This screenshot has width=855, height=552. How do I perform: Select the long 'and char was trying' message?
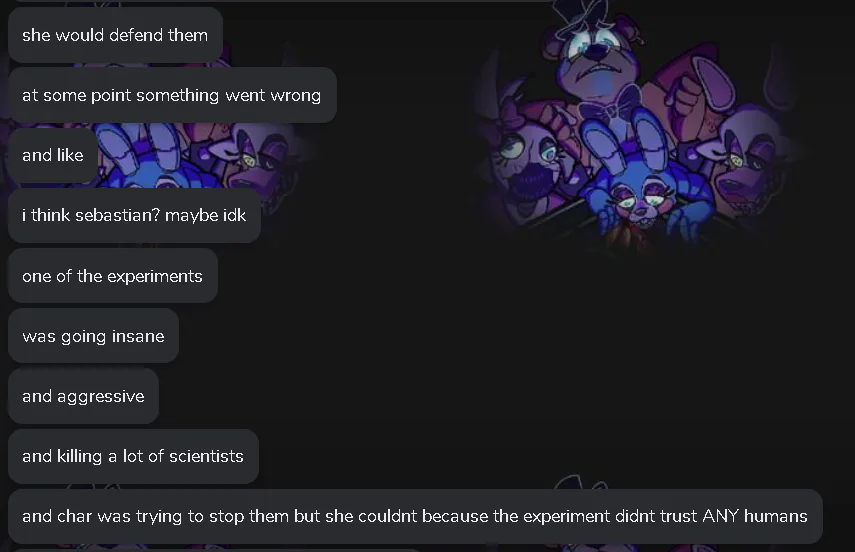click(415, 516)
